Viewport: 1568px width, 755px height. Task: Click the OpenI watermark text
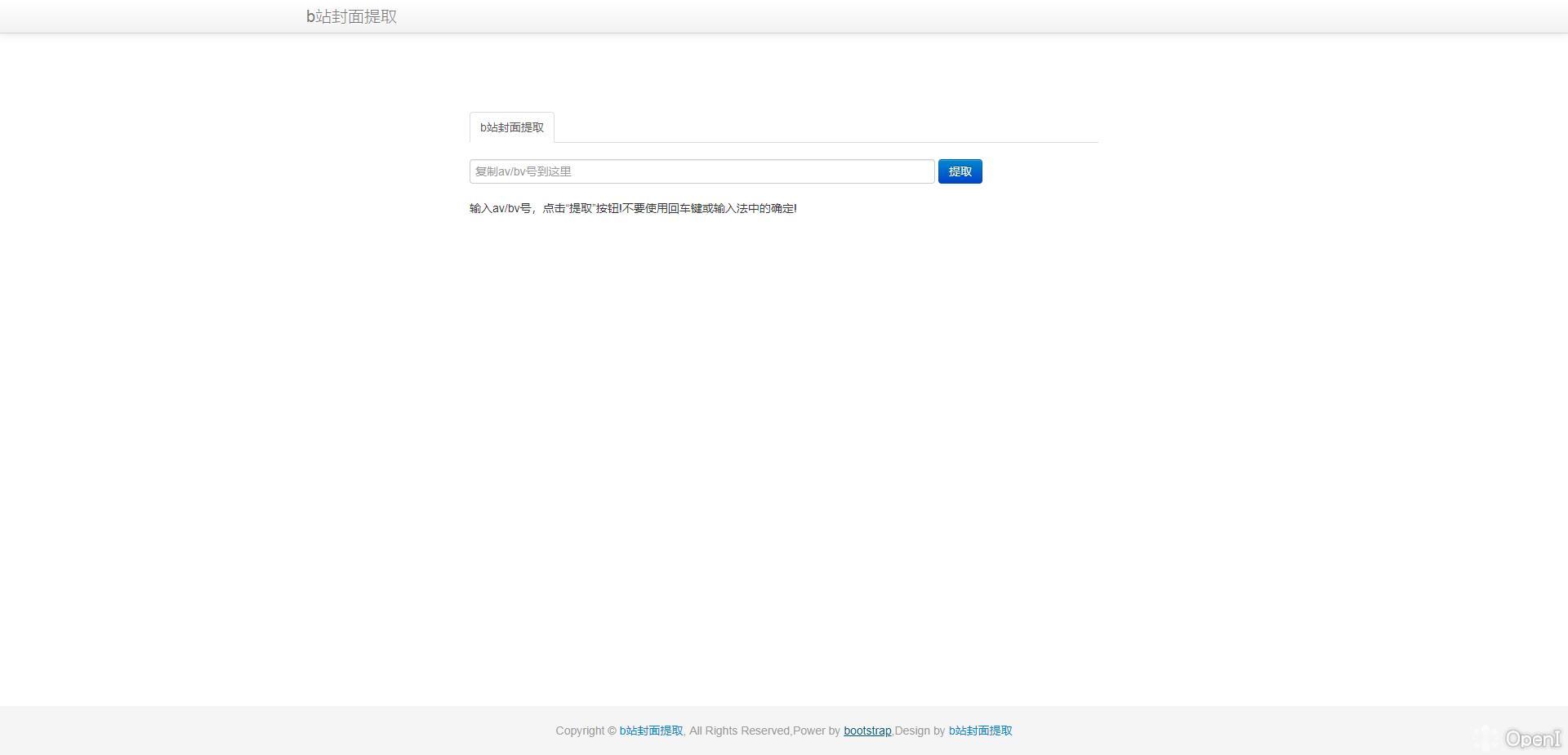point(1533,739)
